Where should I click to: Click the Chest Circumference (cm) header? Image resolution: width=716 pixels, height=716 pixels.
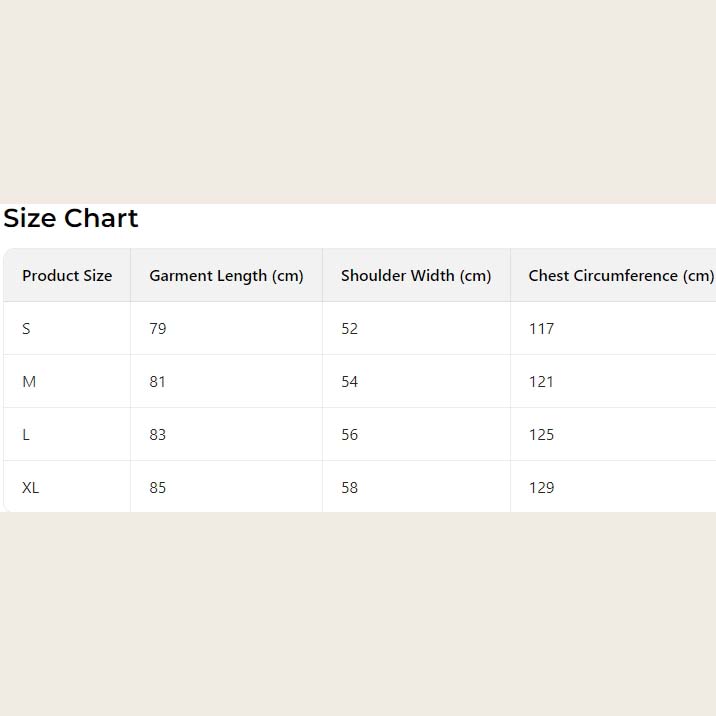pos(620,276)
